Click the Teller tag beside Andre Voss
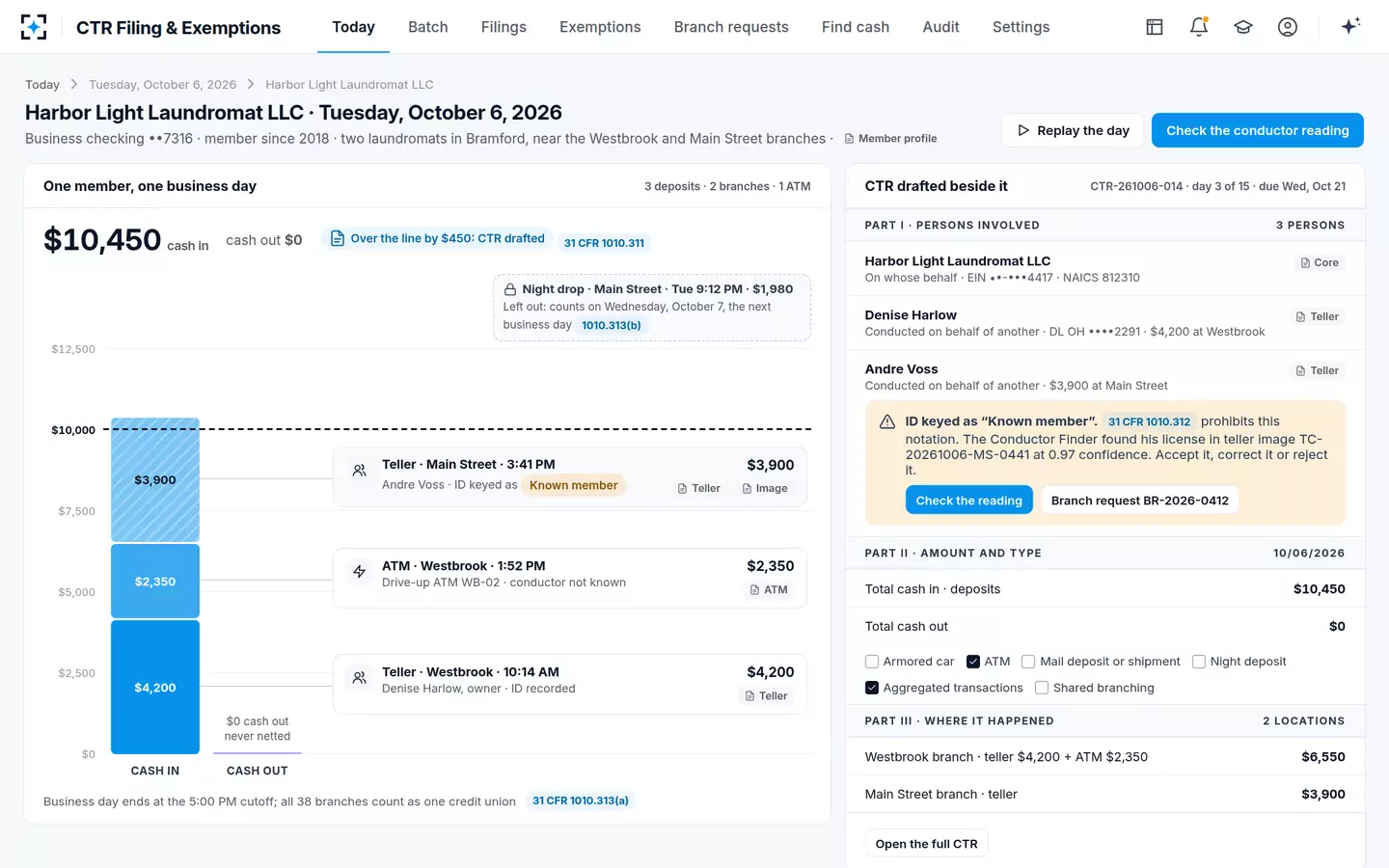The height and width of the screenshot is (868, 1389). click(x=1318, y=370)
